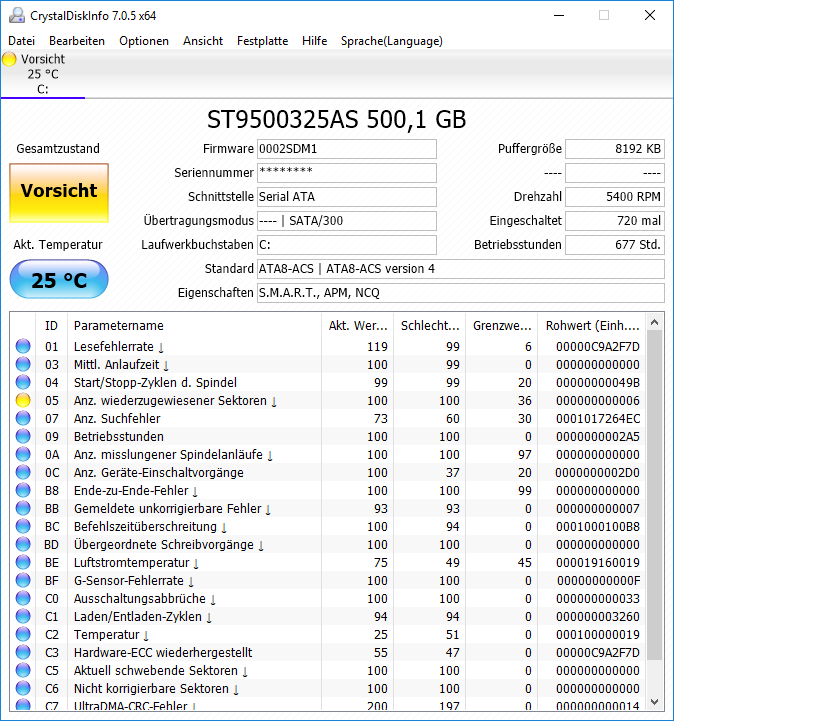This screenshot has height=721, width=819.
Task: Select the C: drive tab at top
Action: click(43, 74)
